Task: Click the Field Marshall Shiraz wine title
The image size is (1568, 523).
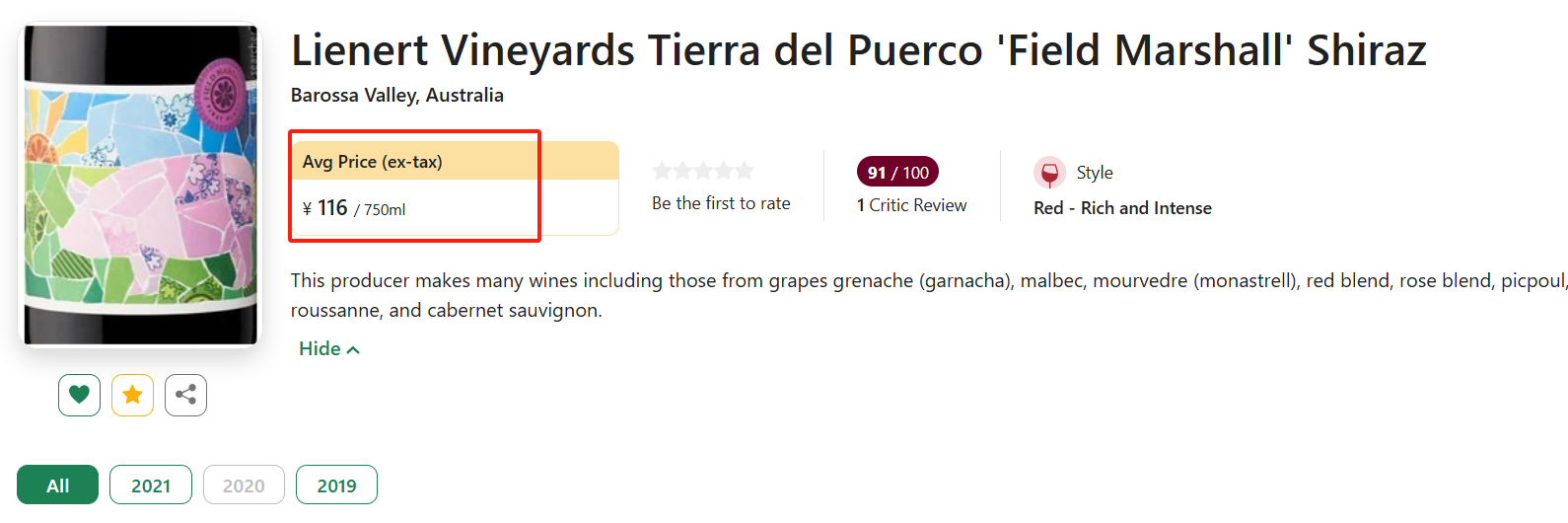Action: click(858, 50)
